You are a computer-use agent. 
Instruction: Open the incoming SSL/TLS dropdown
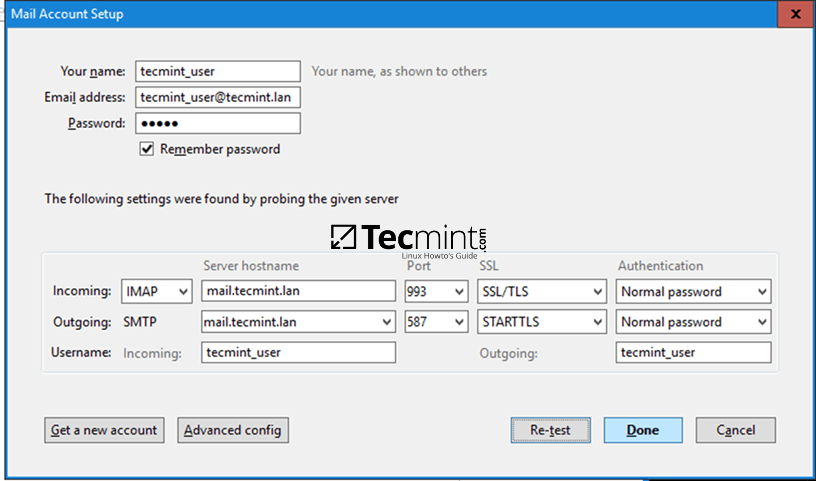[x=541, y=292]
